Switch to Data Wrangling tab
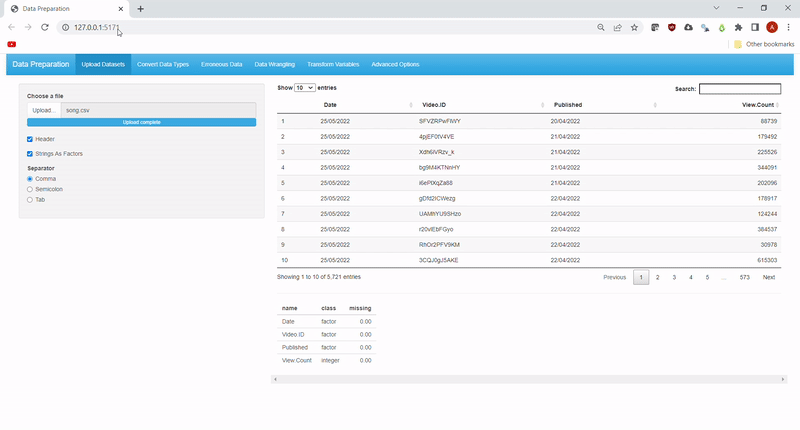 coord(274,64)
